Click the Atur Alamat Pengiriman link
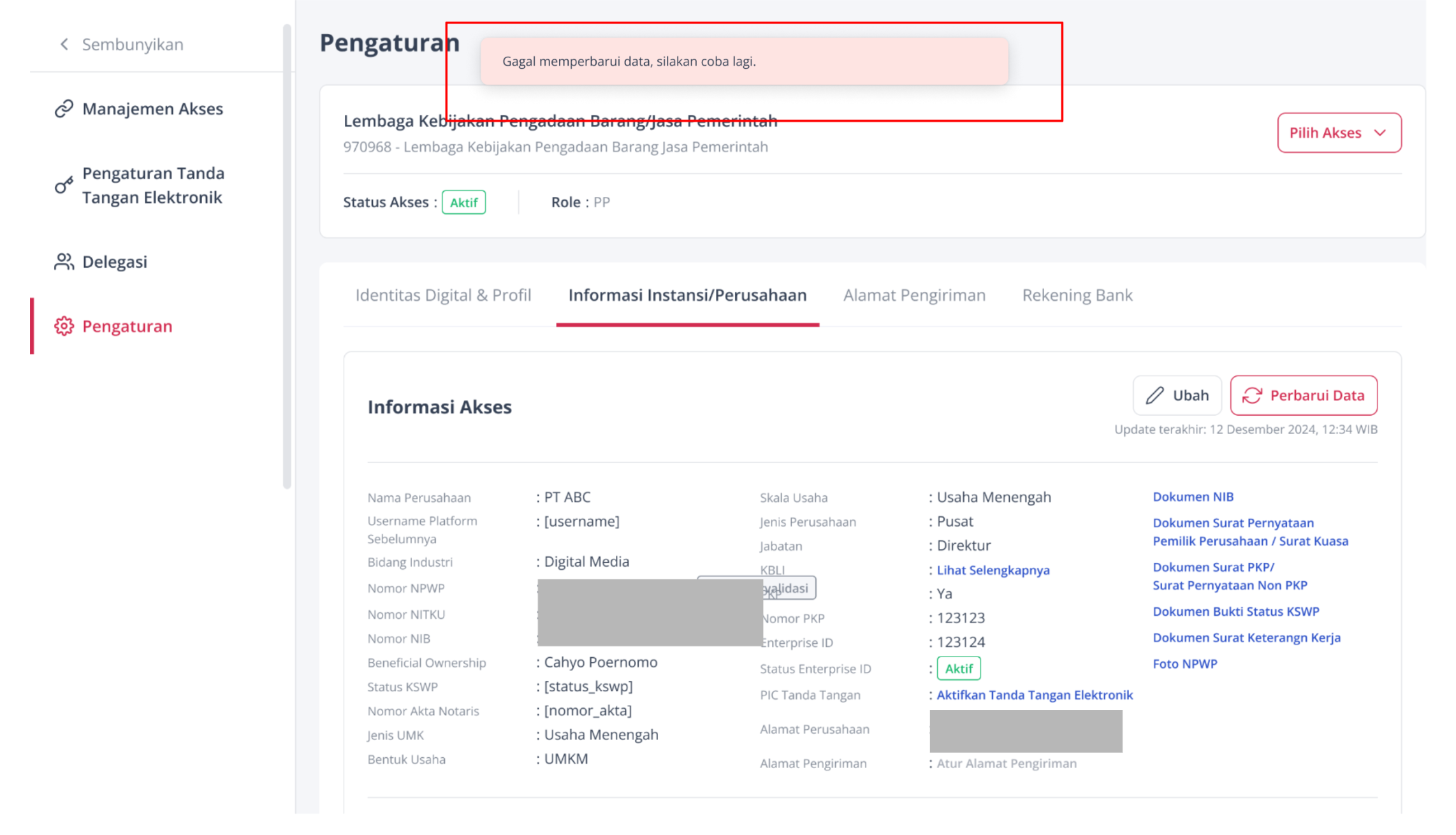 1006,763
